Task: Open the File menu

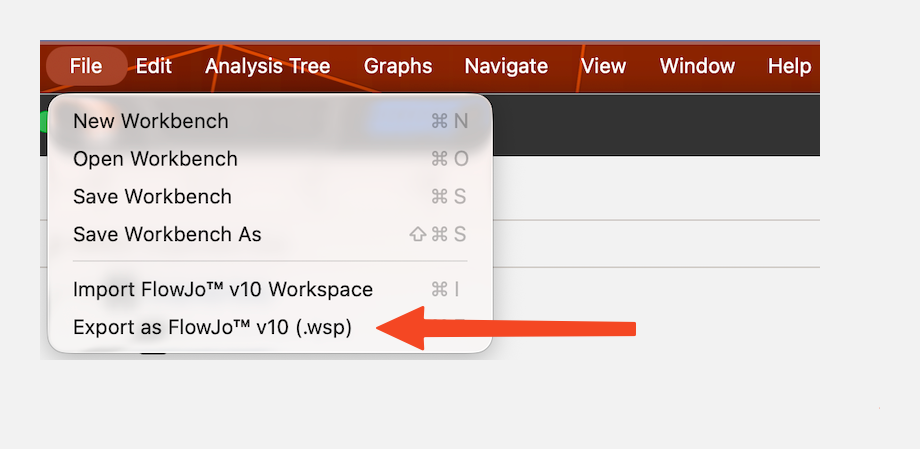Action: pos(86,66)
